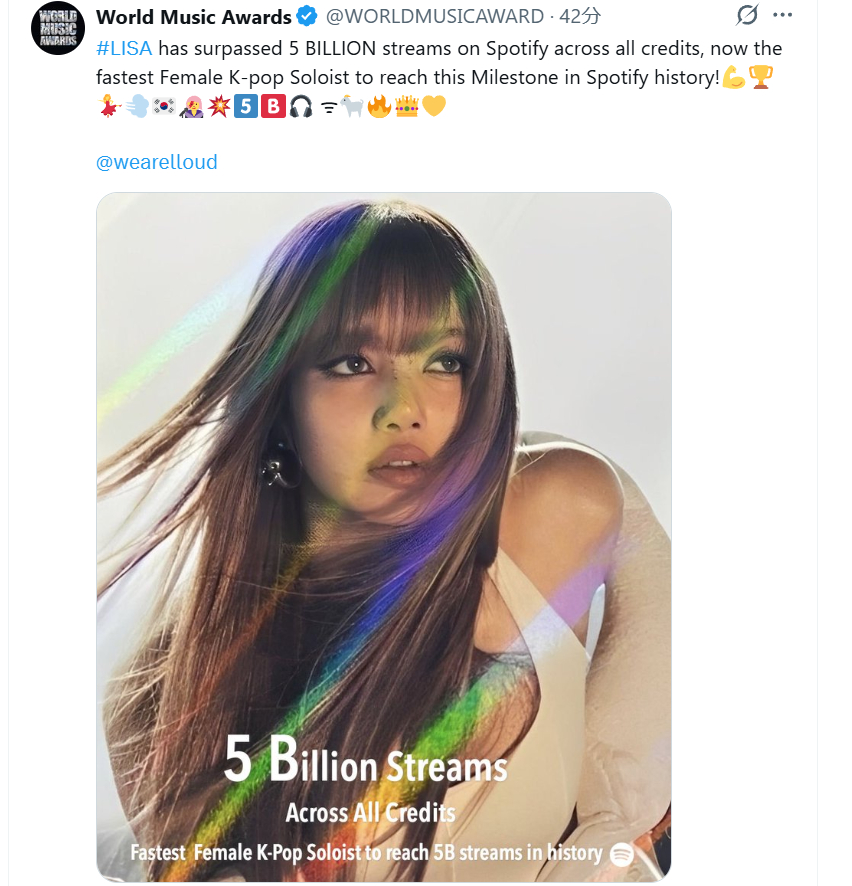Click the yellow heart emoji
This screenshot has width=852, height=886.
click(433, 106)
